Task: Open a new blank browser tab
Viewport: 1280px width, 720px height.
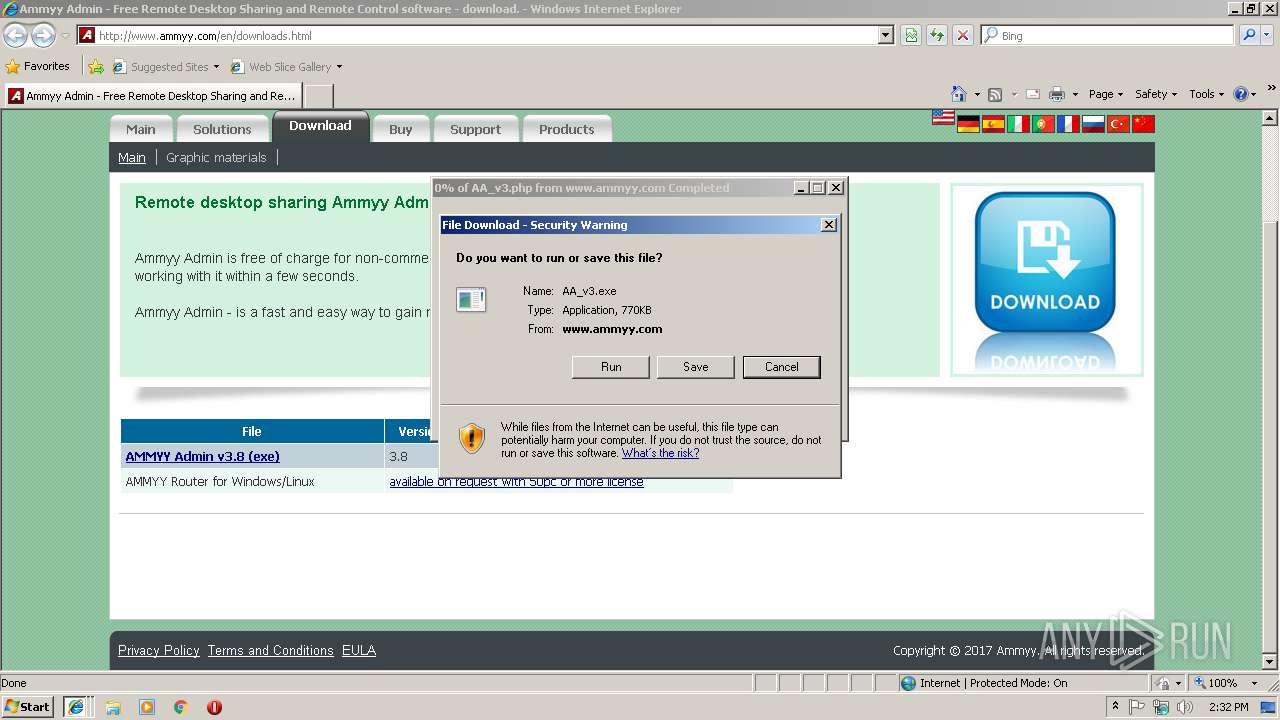Action: click(x=318, y=96)
